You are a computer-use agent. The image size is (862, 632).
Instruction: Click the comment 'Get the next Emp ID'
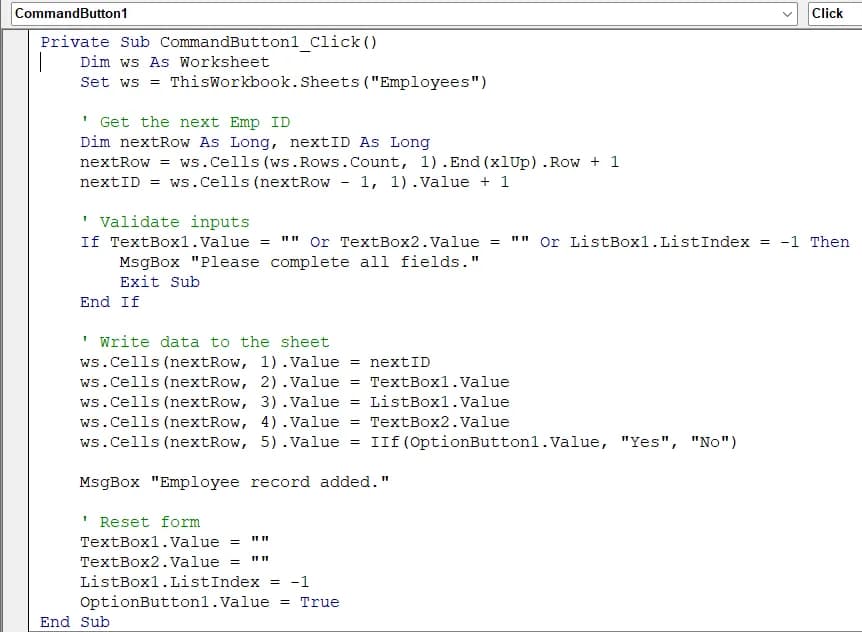185,122
